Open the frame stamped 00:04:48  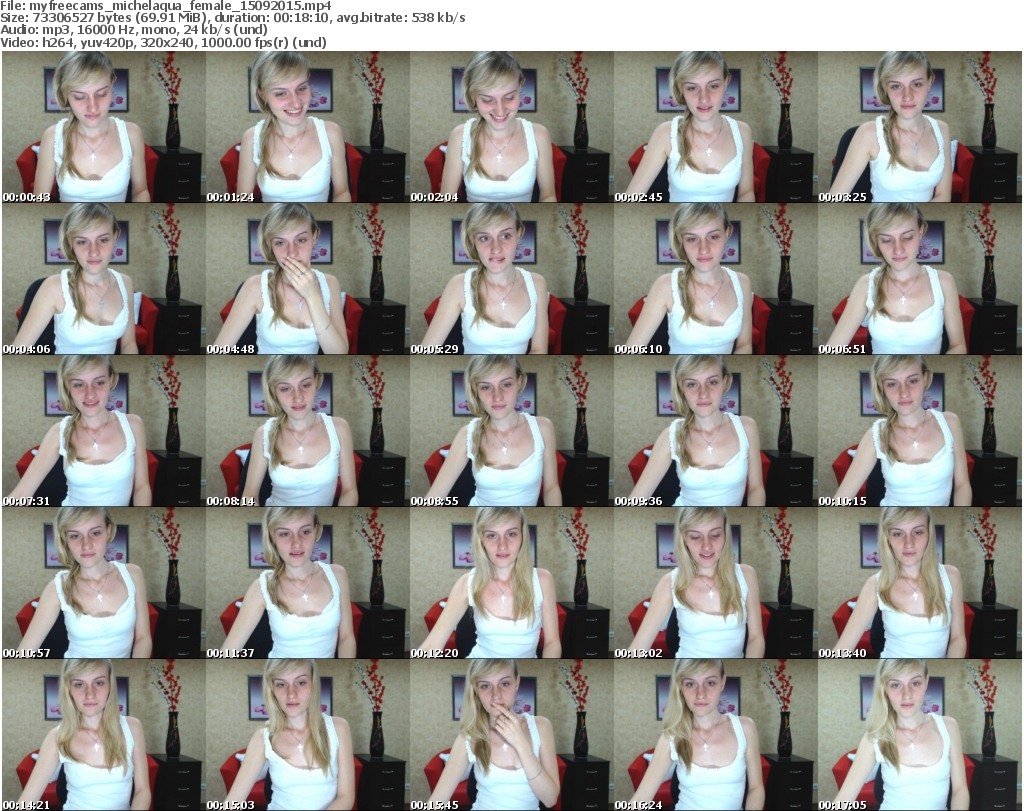[308, 279]
